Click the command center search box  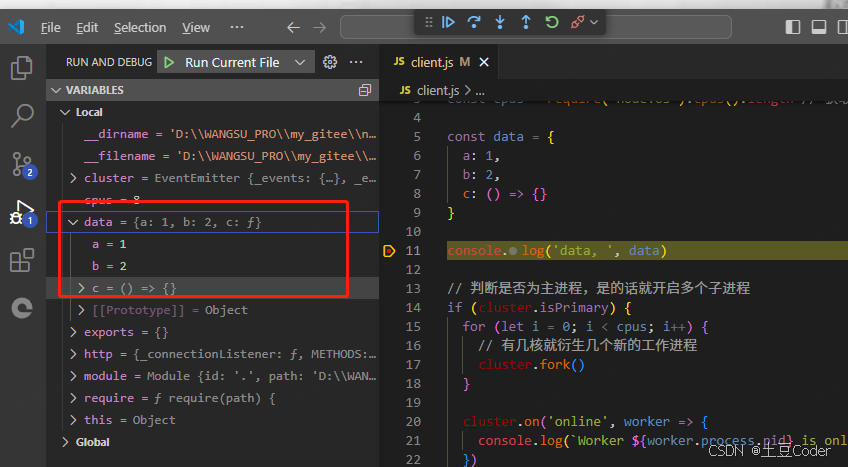(x=535, y=27)
